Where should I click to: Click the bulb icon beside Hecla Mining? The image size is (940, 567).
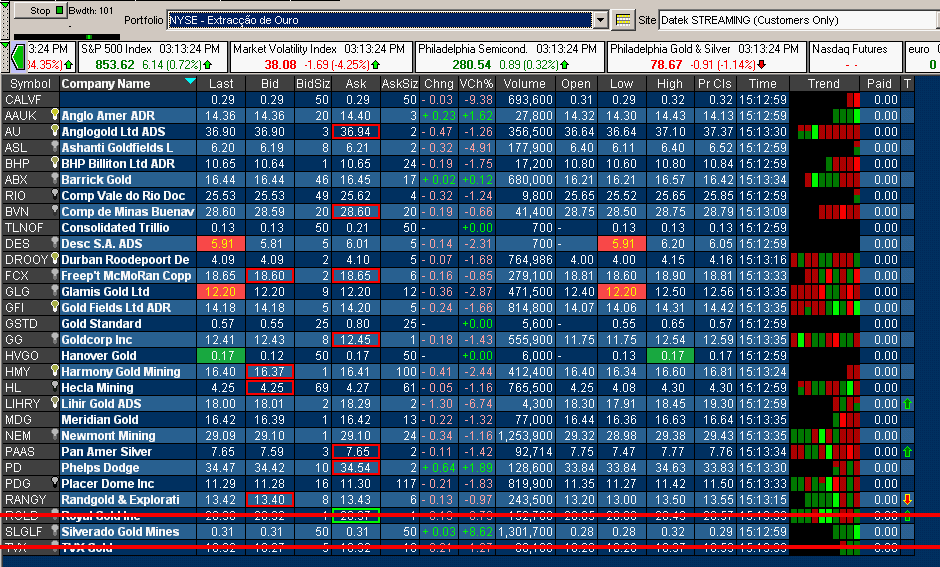pos(55,387)
